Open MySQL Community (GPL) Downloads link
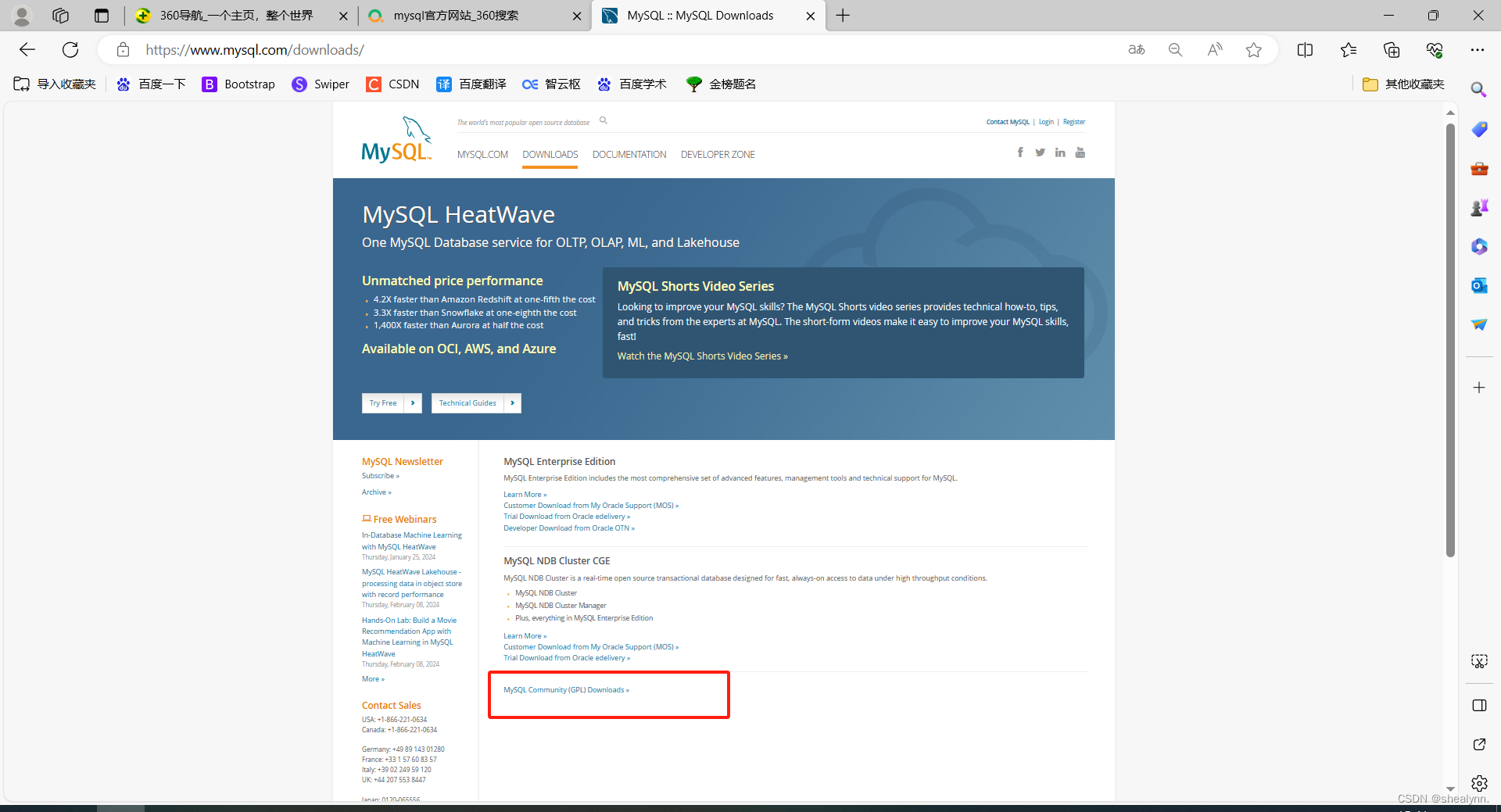Image resolution: width=1501 pixels, height=812 pixels. [x=566, y=690]
